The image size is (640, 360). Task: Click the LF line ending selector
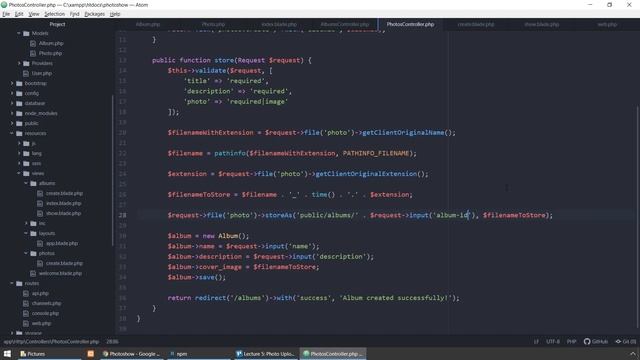pyautogui.click(x=536, y=342)
